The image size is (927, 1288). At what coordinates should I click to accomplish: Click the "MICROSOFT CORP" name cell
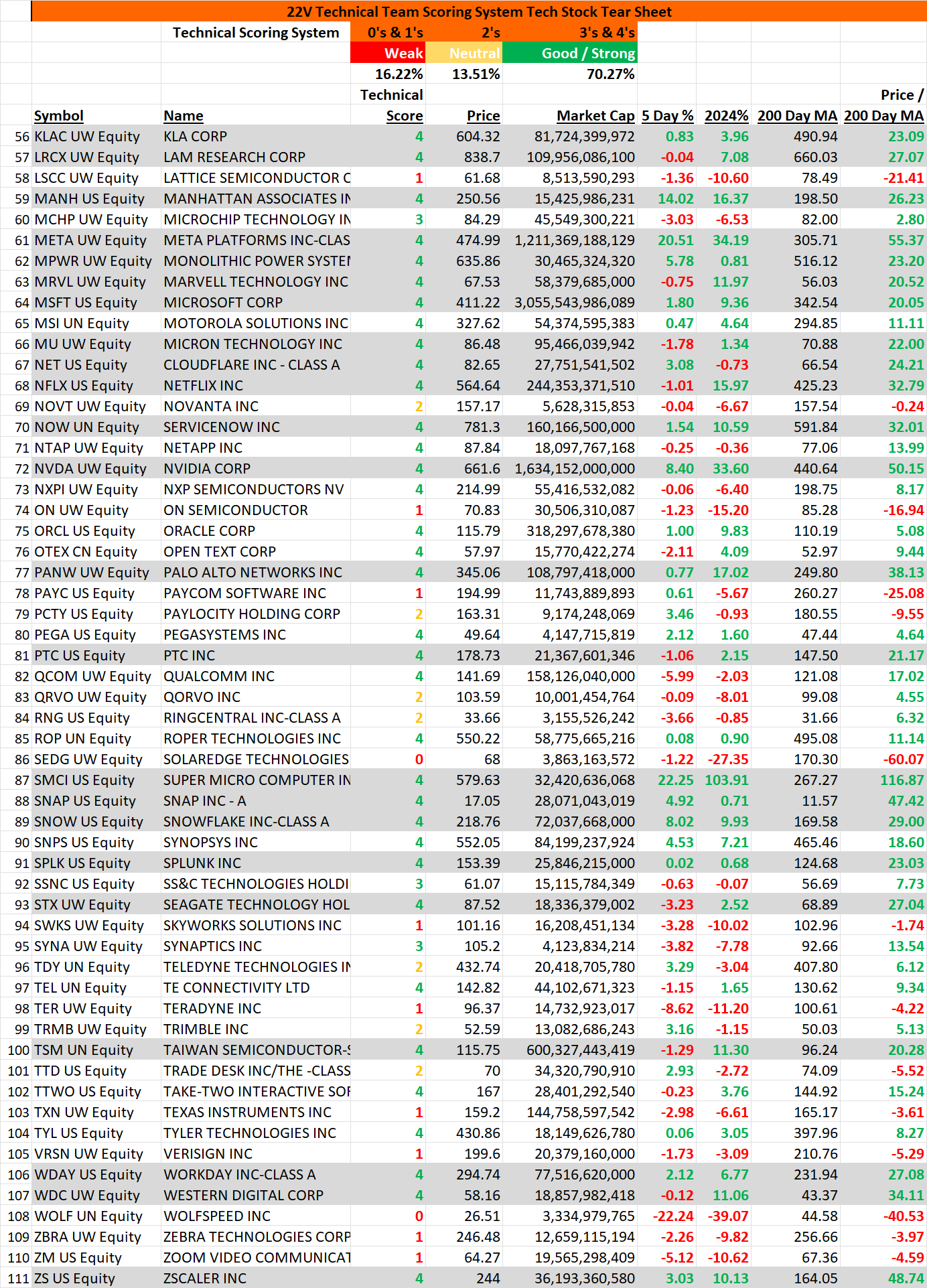pos(256,302)
